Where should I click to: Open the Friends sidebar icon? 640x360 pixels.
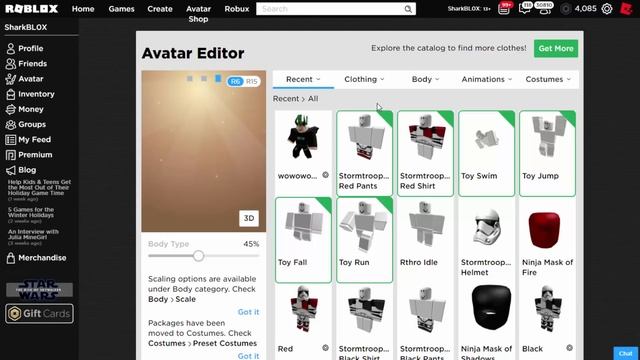11,64
